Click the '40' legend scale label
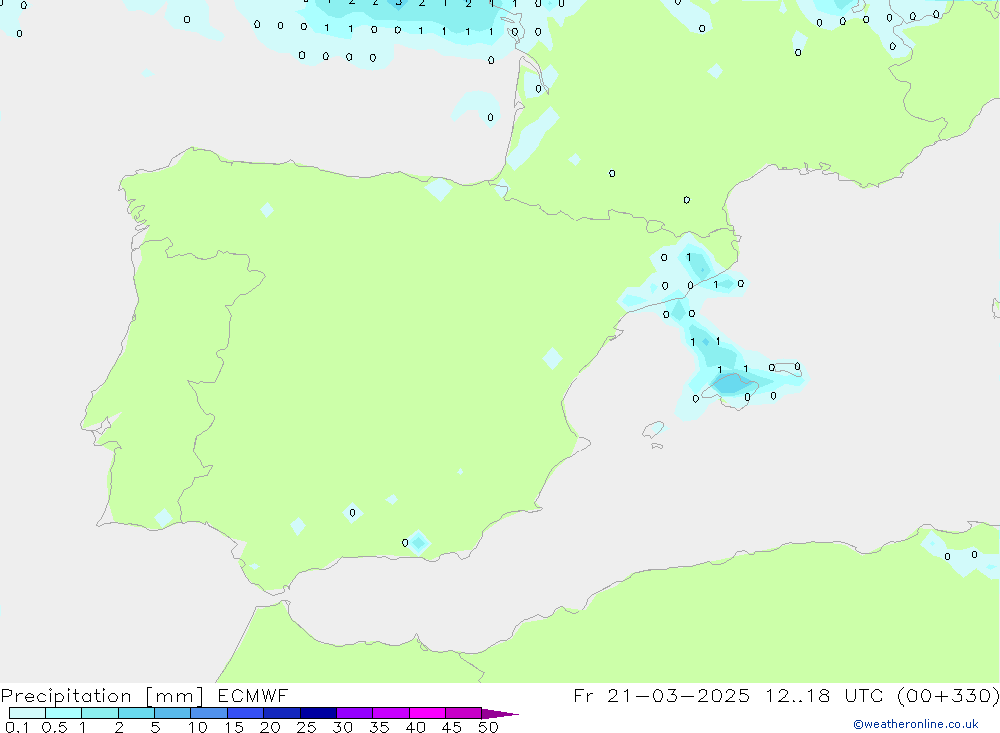Image resolution: width=1000 pixels, height=733 pixels. 415,727
